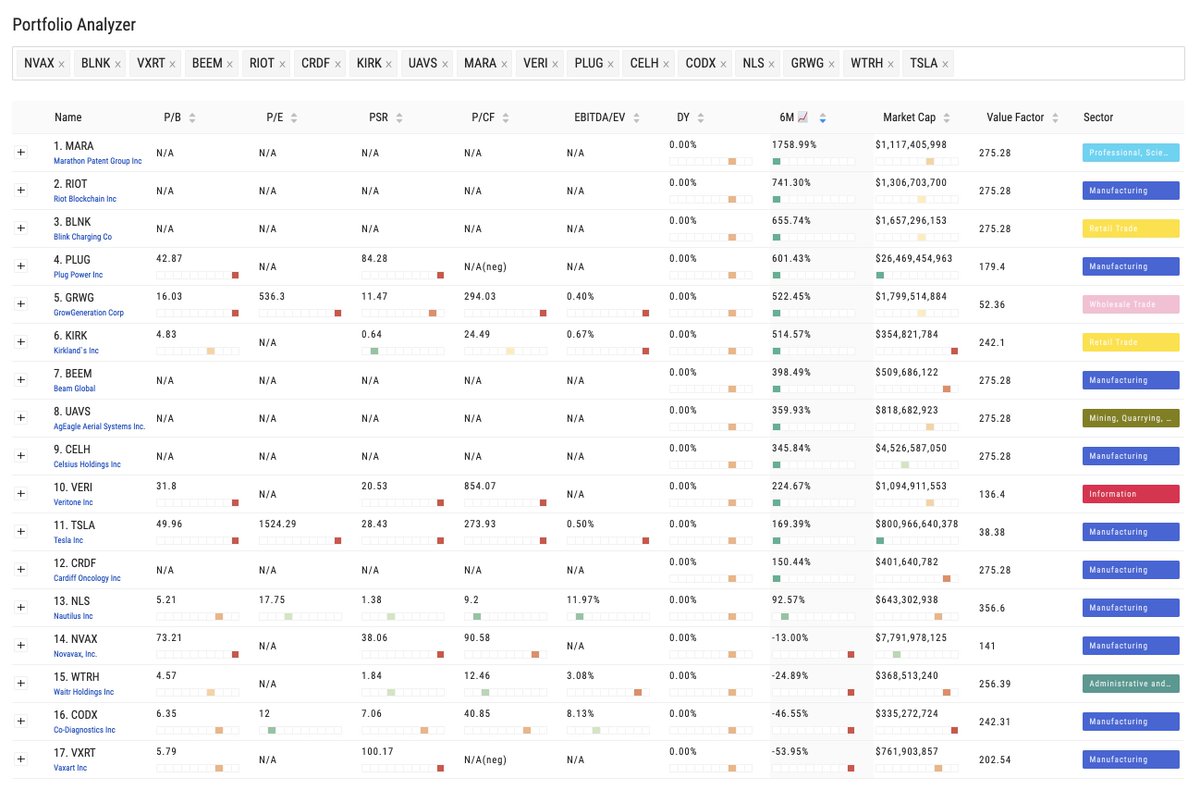
Task: Sort table by Value Factor column
Action: coord(1055,118)
